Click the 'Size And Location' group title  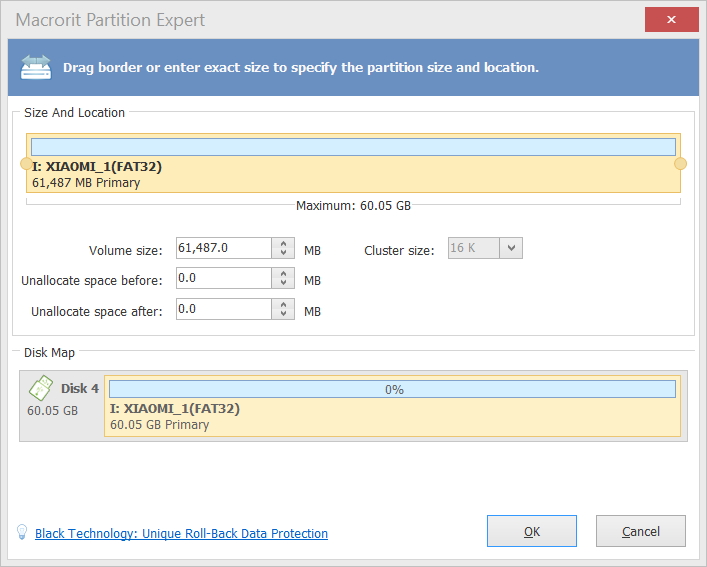[74, 112]
